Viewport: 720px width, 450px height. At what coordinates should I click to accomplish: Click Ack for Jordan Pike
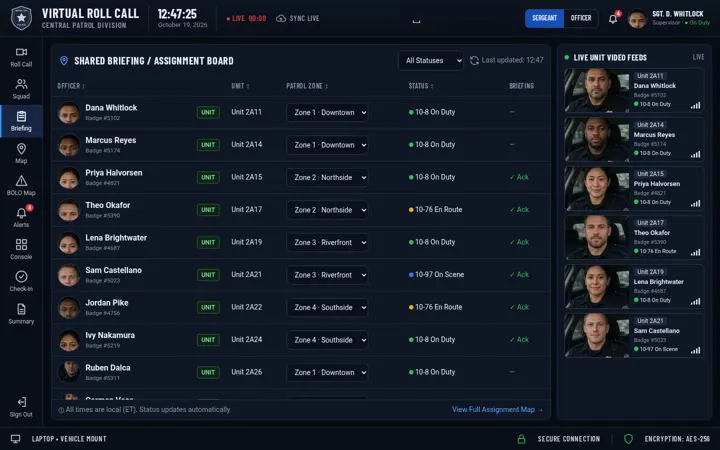(519, 307)
